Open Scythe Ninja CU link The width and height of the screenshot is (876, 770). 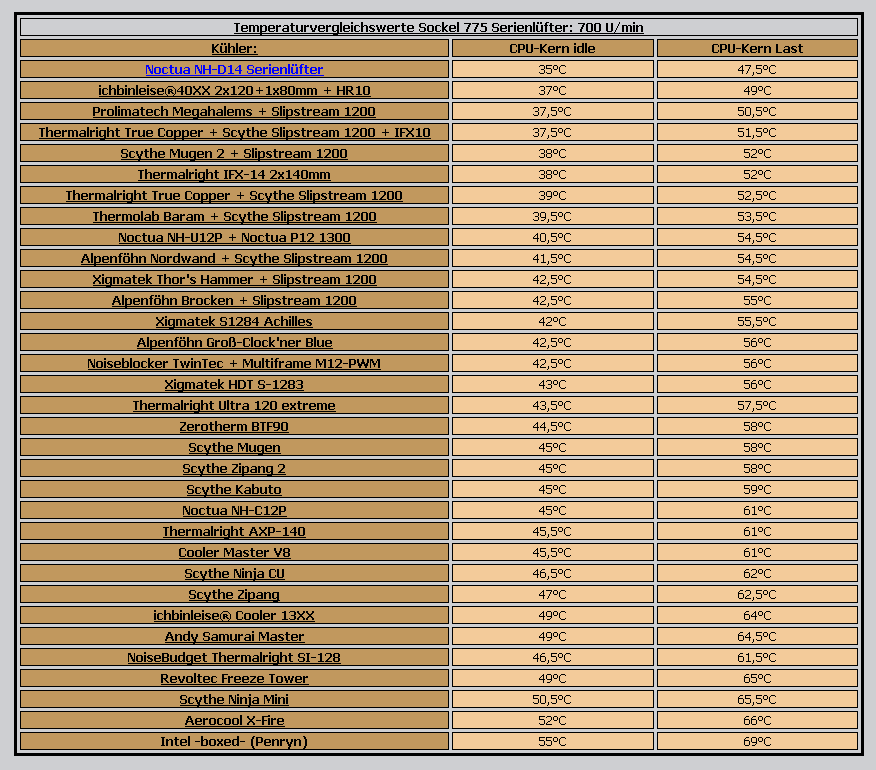click(x=234, y=573)
